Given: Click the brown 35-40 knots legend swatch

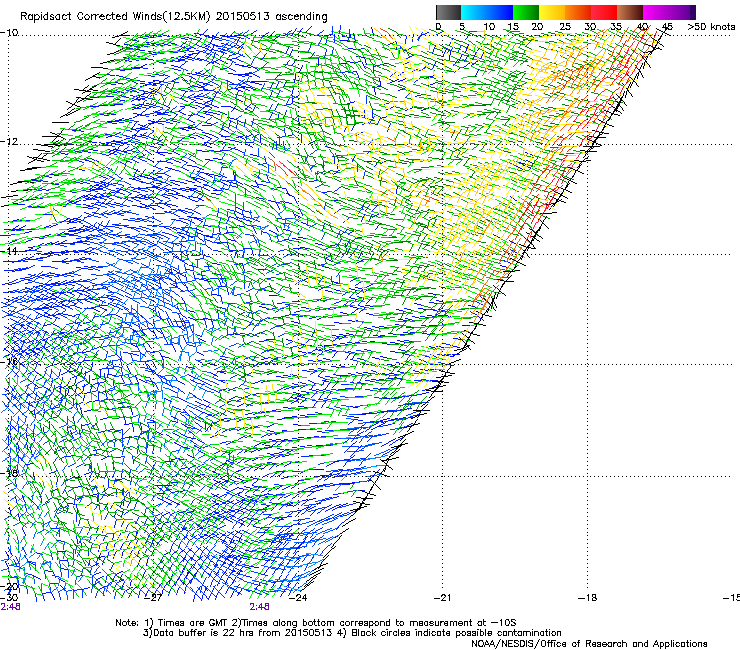Looking at the screenshot, I should pyautogui.click(x=630, y=12).
